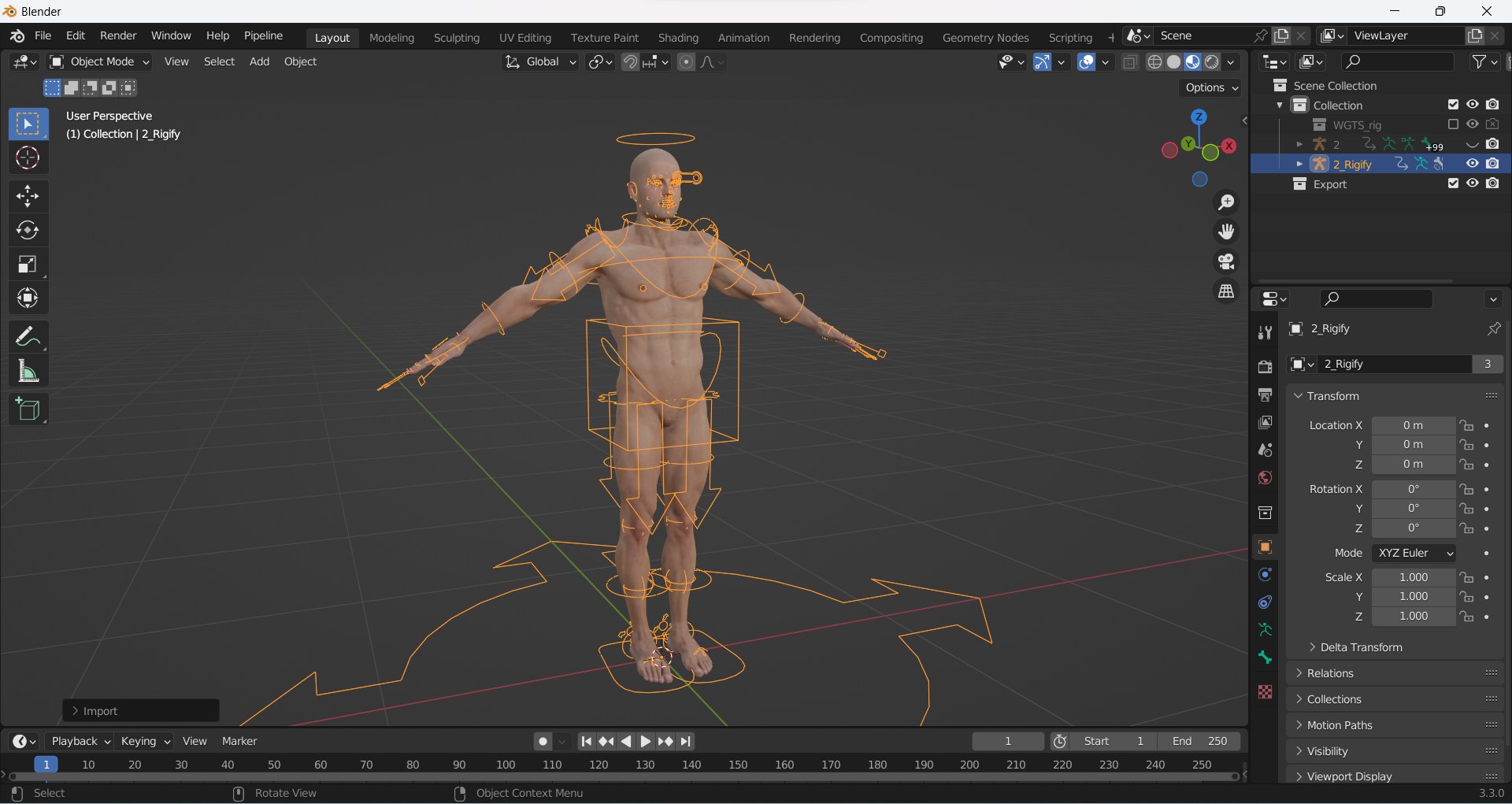
Task: Open rotation Mode XYZ Euler dropdown
Action: coord(1414,553)
